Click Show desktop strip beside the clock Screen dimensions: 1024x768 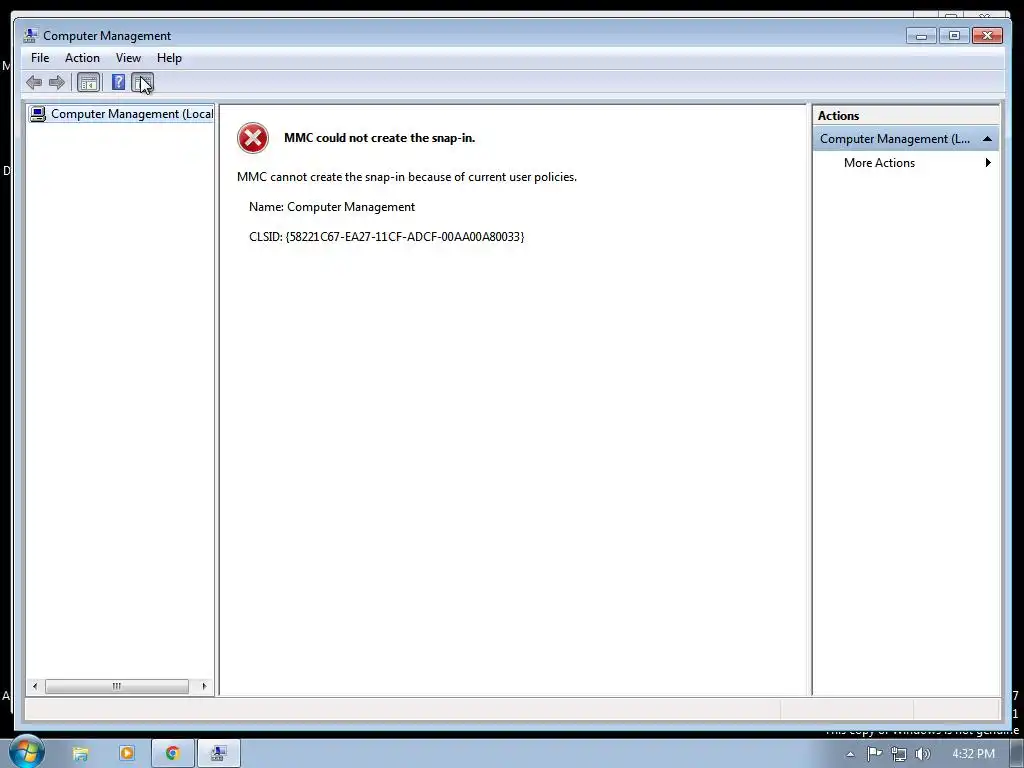point(1017,754)
